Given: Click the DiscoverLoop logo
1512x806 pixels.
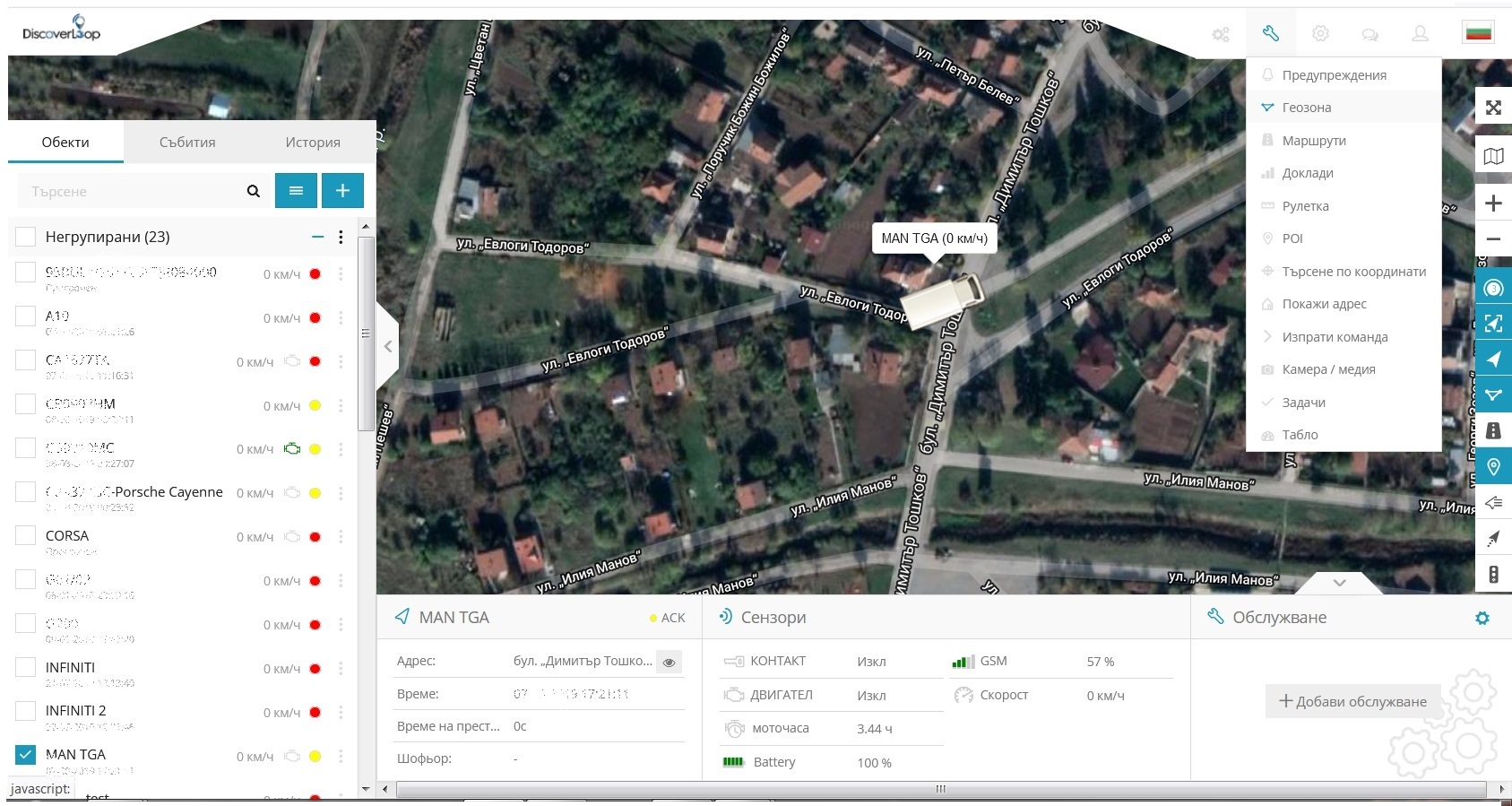Looking at the screenshot, I should [x=61, y=30].
